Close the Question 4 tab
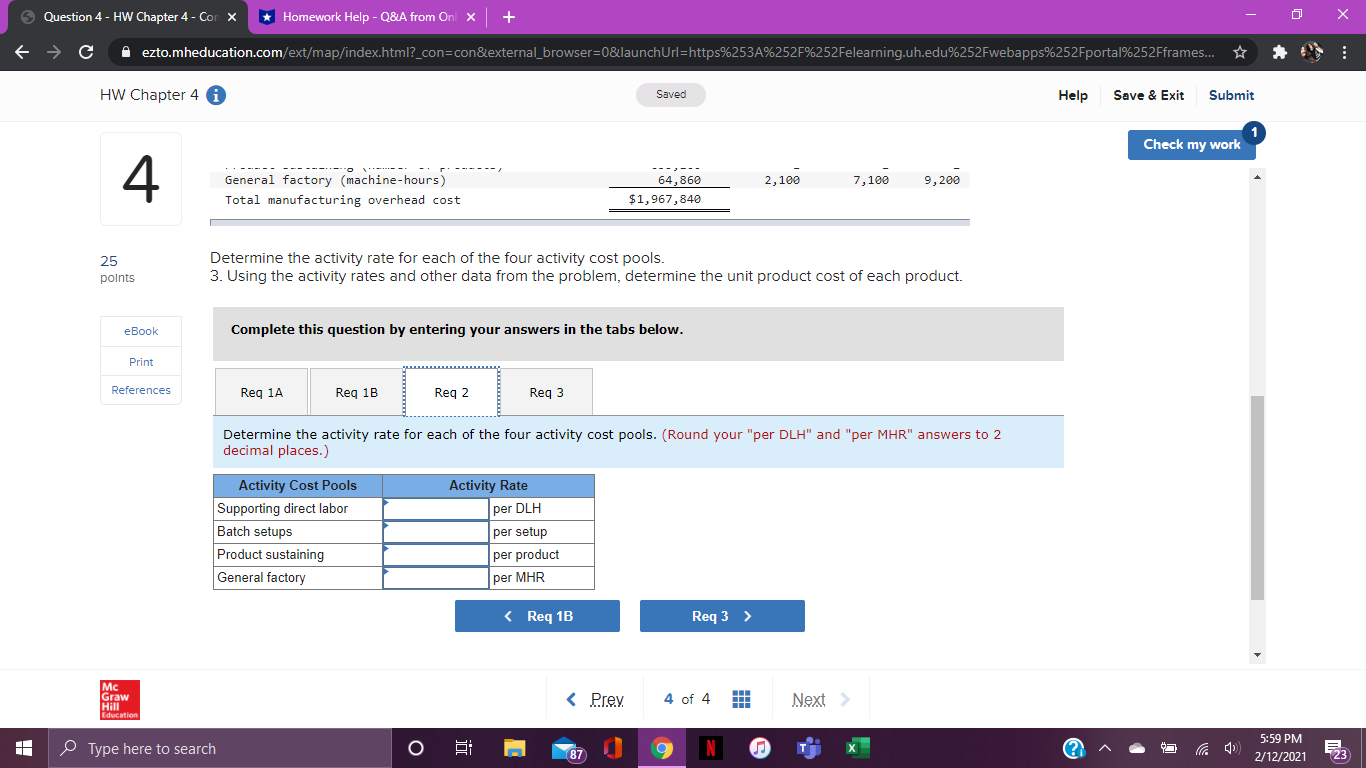1366x768 pixels. tap(231, 17)
